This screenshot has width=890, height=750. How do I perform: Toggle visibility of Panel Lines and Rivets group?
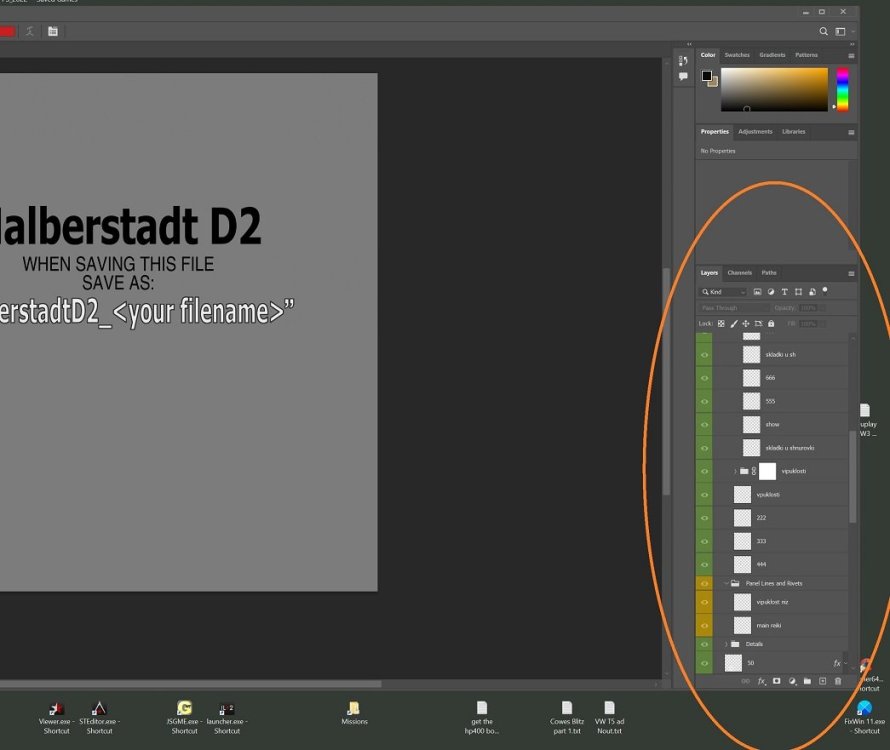[x=704, y=583]
